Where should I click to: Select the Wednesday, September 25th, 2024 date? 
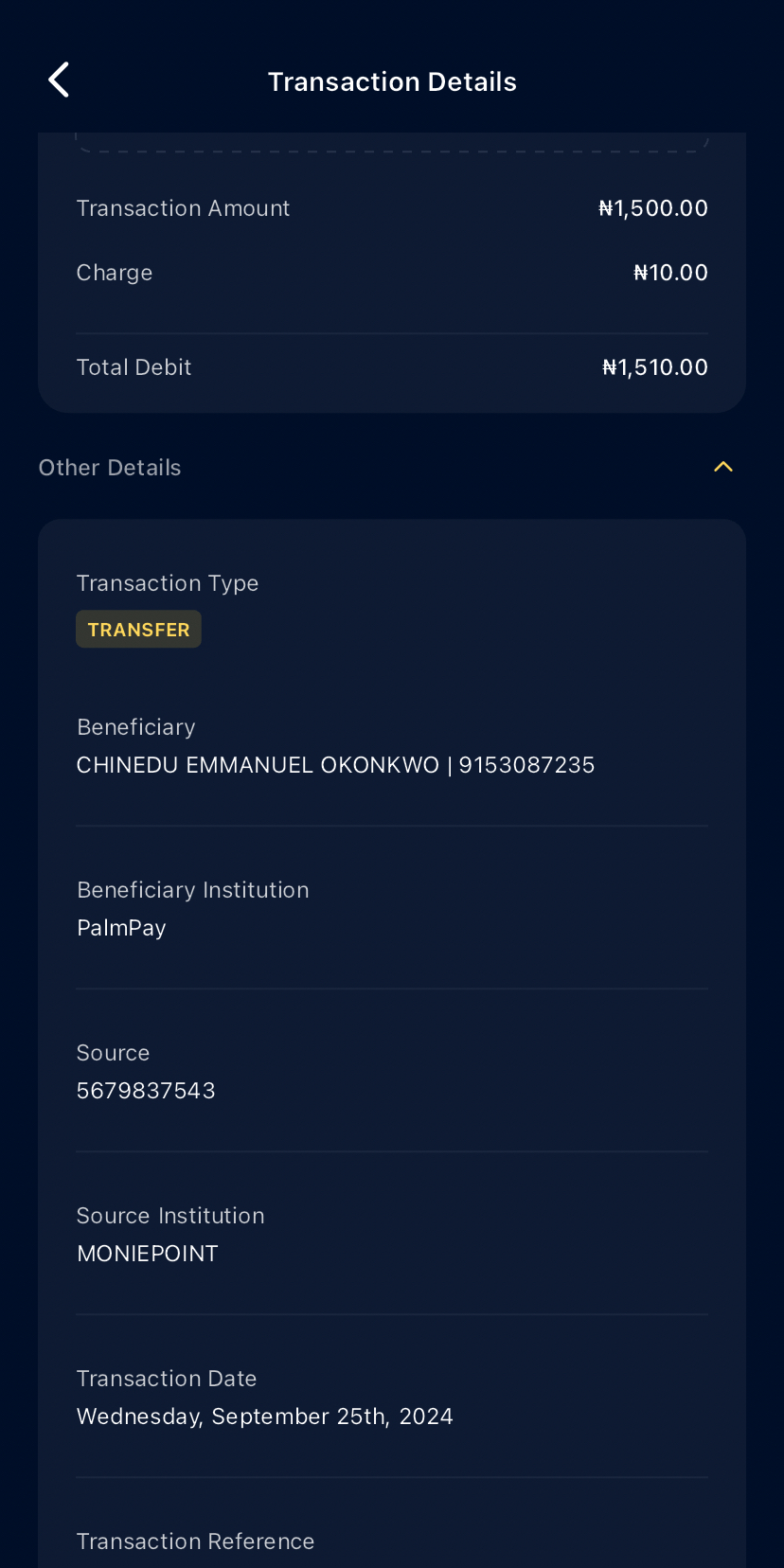pyautogui.click(x=265, y=1417)
